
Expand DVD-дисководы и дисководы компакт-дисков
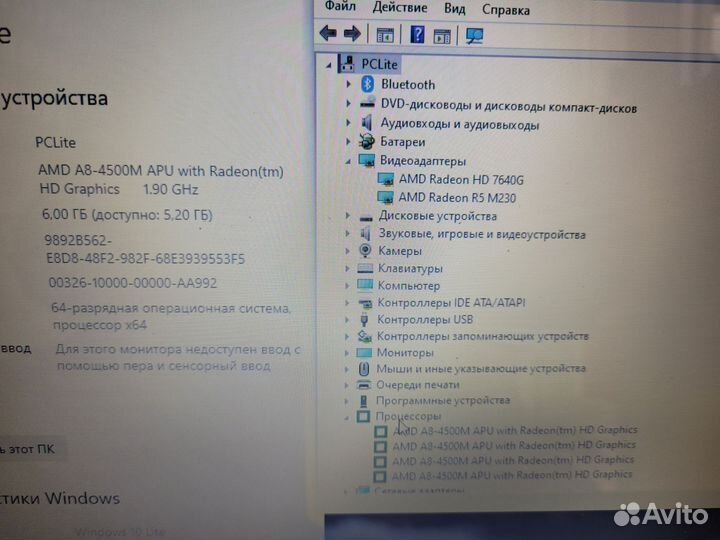(x=348, y=103)
